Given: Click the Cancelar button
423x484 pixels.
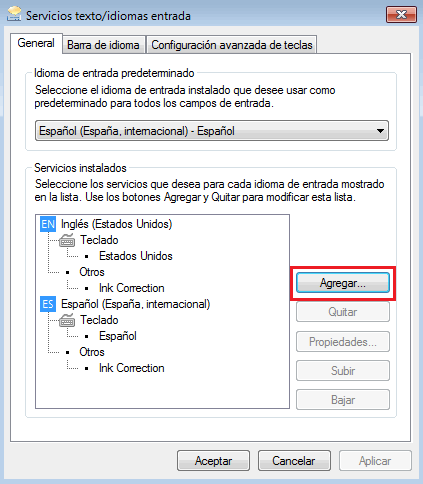Looking at the screenshot, I should [294, 461].
